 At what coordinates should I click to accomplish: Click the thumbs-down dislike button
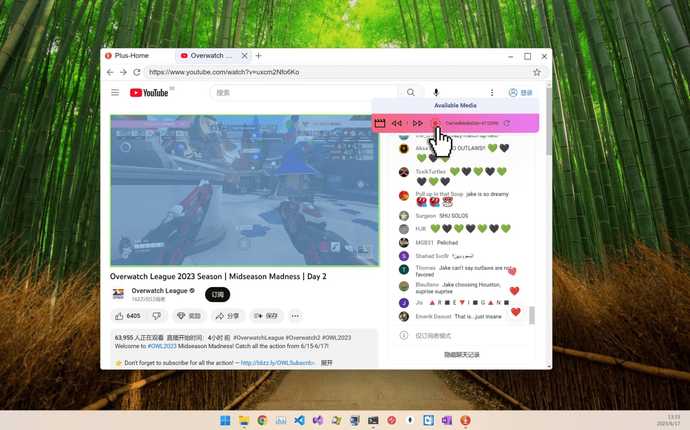pyautogui.click(x=156, y=315)
